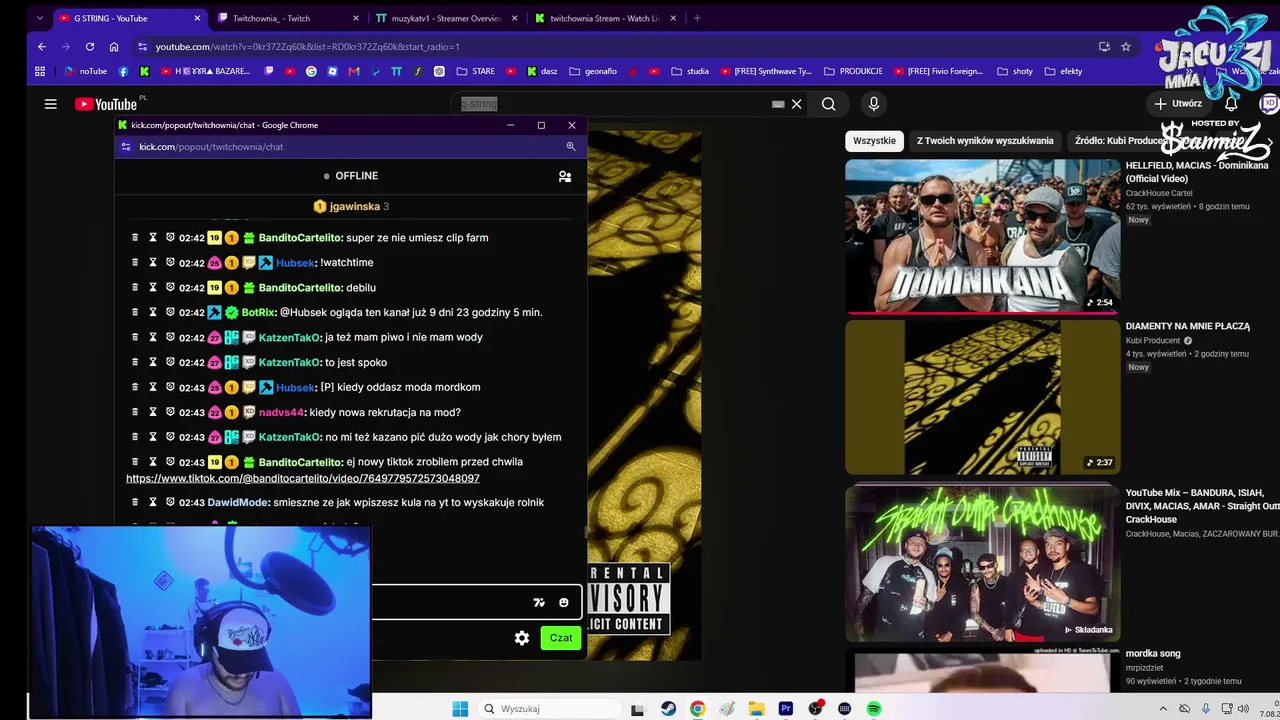Open YouTube notifications bell
1280x720 pixels.
tap(1231, 104)
